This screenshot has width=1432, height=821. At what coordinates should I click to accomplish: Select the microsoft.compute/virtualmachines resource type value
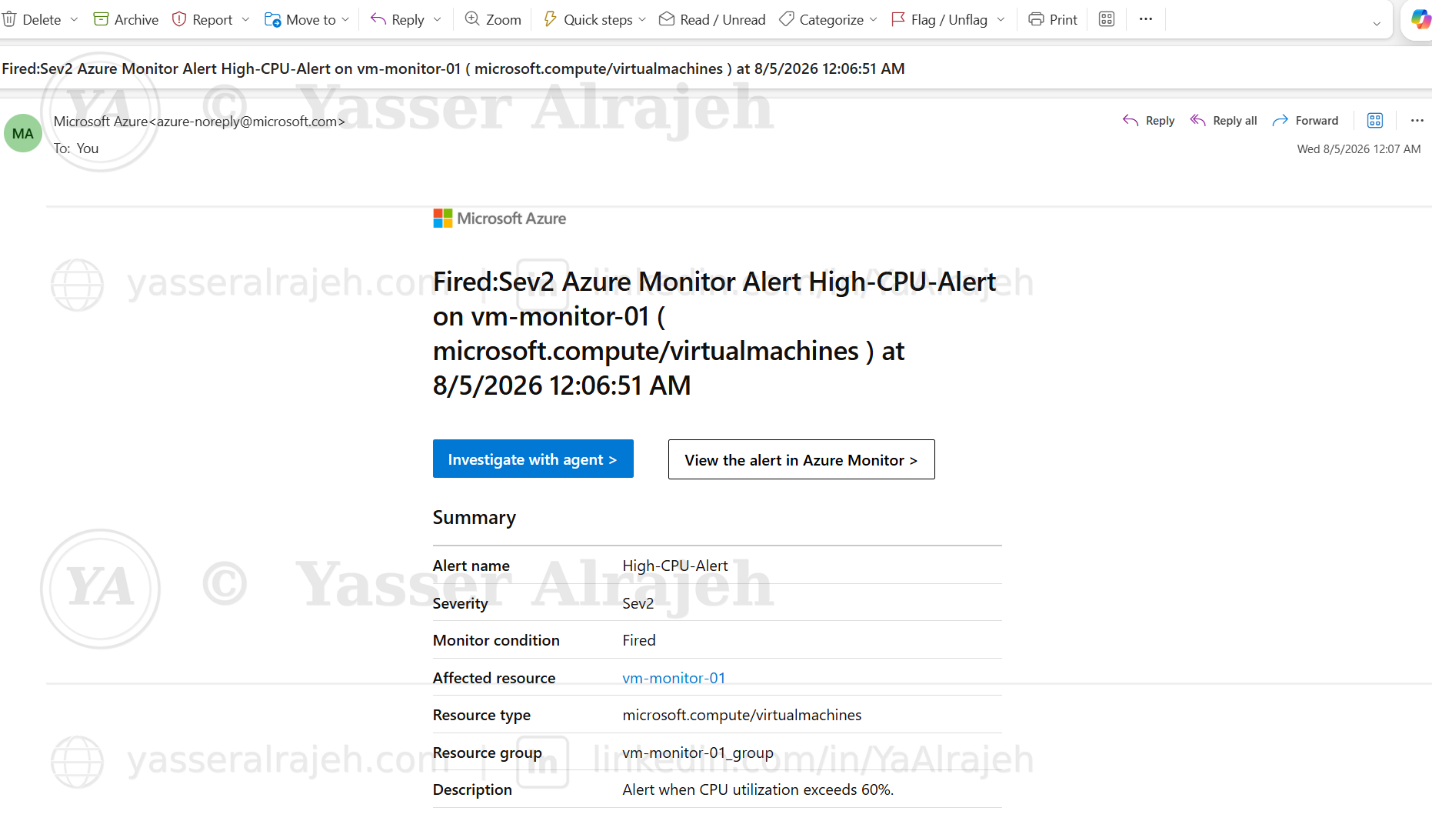click(742, 715)
